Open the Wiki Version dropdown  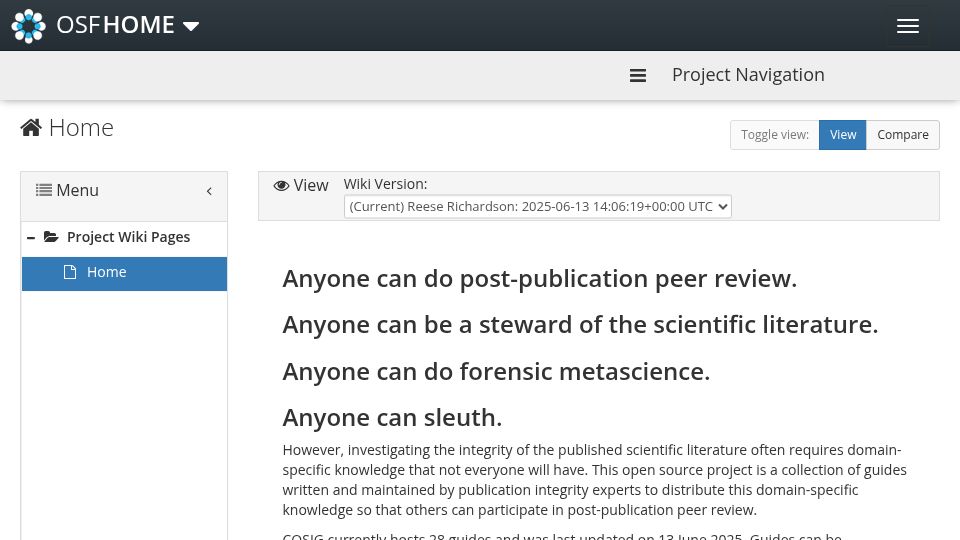click(x=538, y=206)
